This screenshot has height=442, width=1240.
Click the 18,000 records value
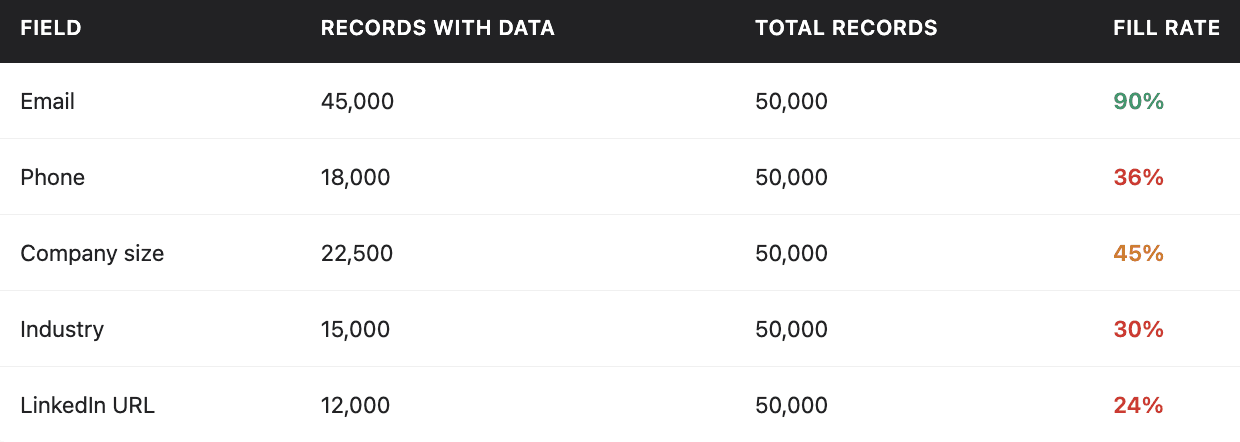(x=356, y=177)
